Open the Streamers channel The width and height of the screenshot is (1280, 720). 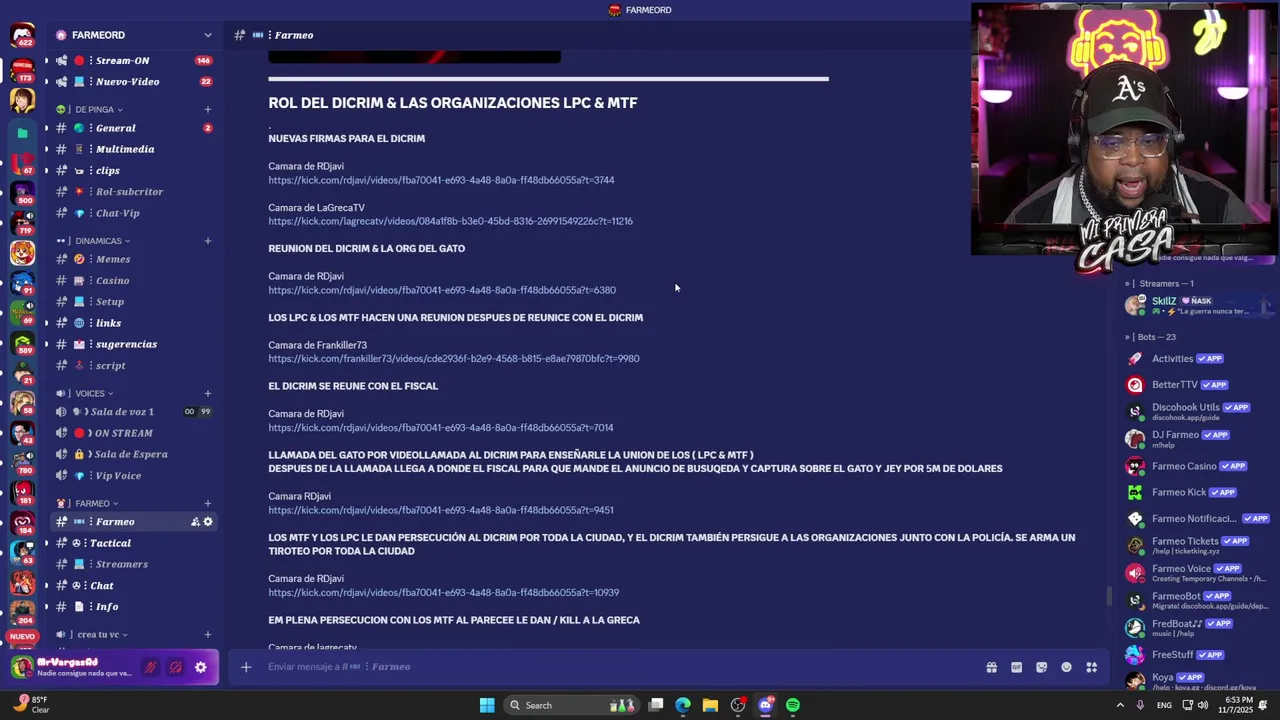tap(133, 564)
